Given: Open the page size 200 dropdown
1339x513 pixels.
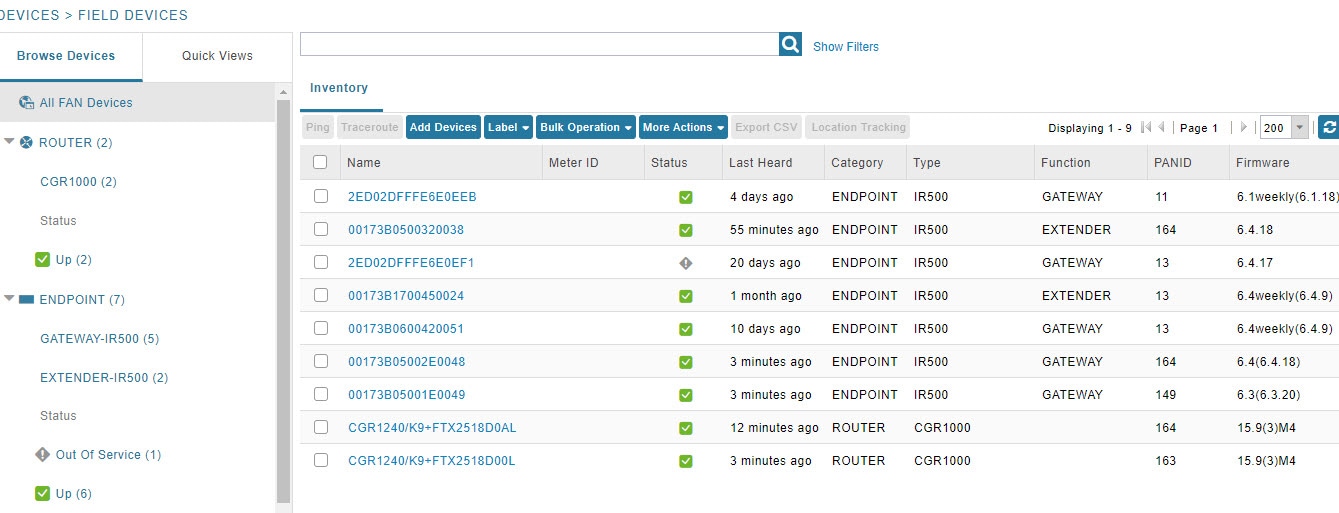Looking at the screenshot, I should pos(1299,128).
